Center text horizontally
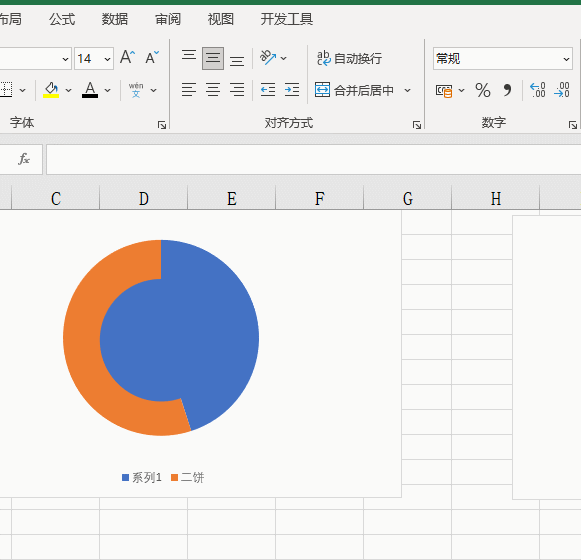 tap(213, 90)
